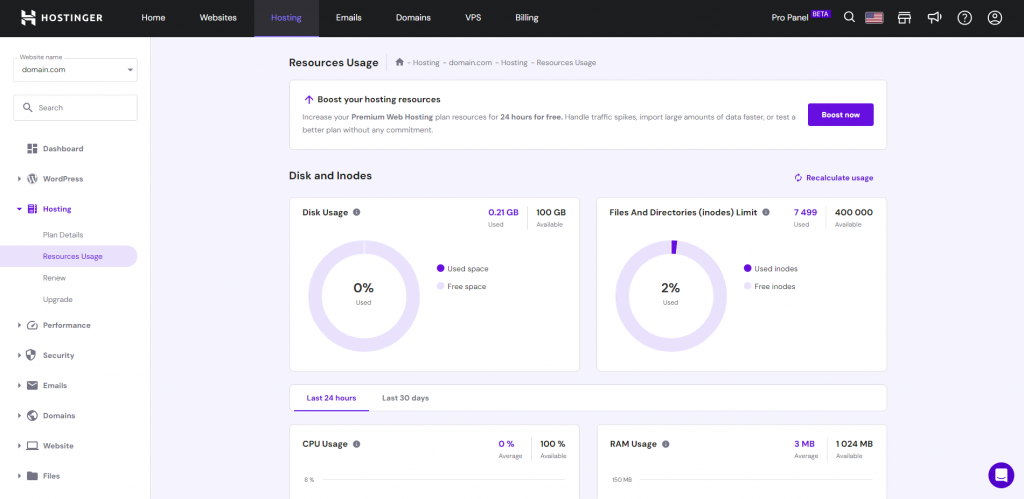Screen dimensions: 1024x499
Task: Open the store marketplace icon
Action: (904, 18)
